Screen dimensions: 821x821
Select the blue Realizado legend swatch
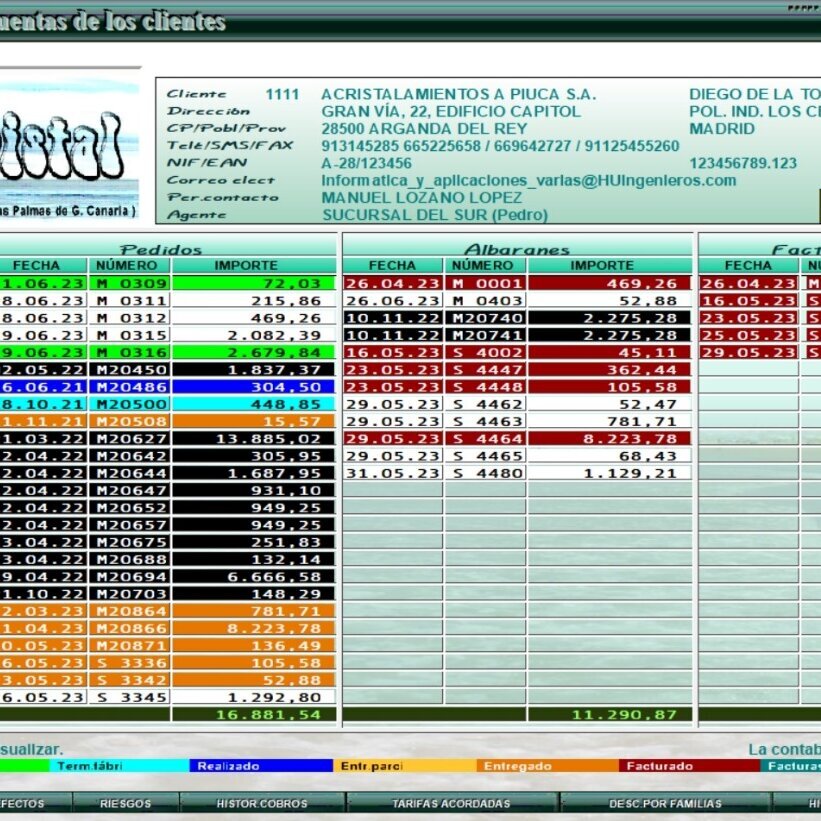pos(261,766)
